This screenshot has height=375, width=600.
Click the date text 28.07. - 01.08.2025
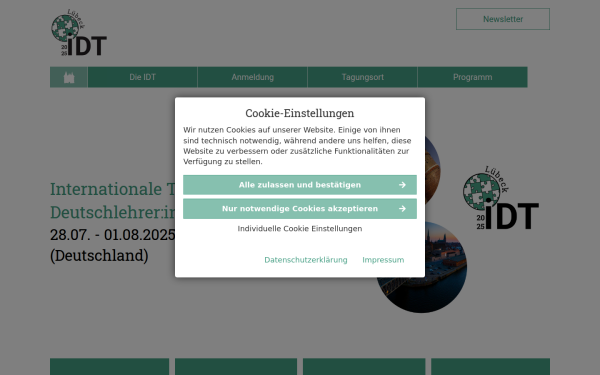coord(112,235)
